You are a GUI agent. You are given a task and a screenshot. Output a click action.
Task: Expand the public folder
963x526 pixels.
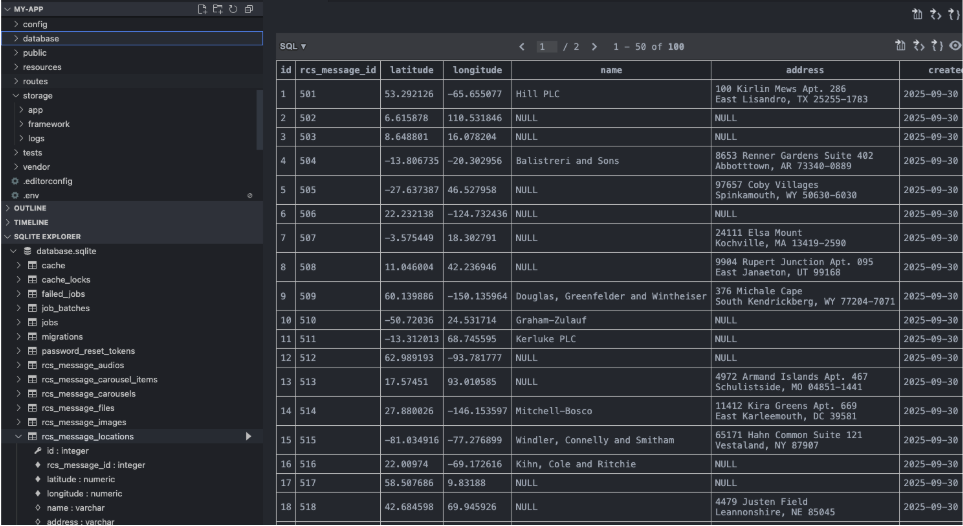pos(17,53)
